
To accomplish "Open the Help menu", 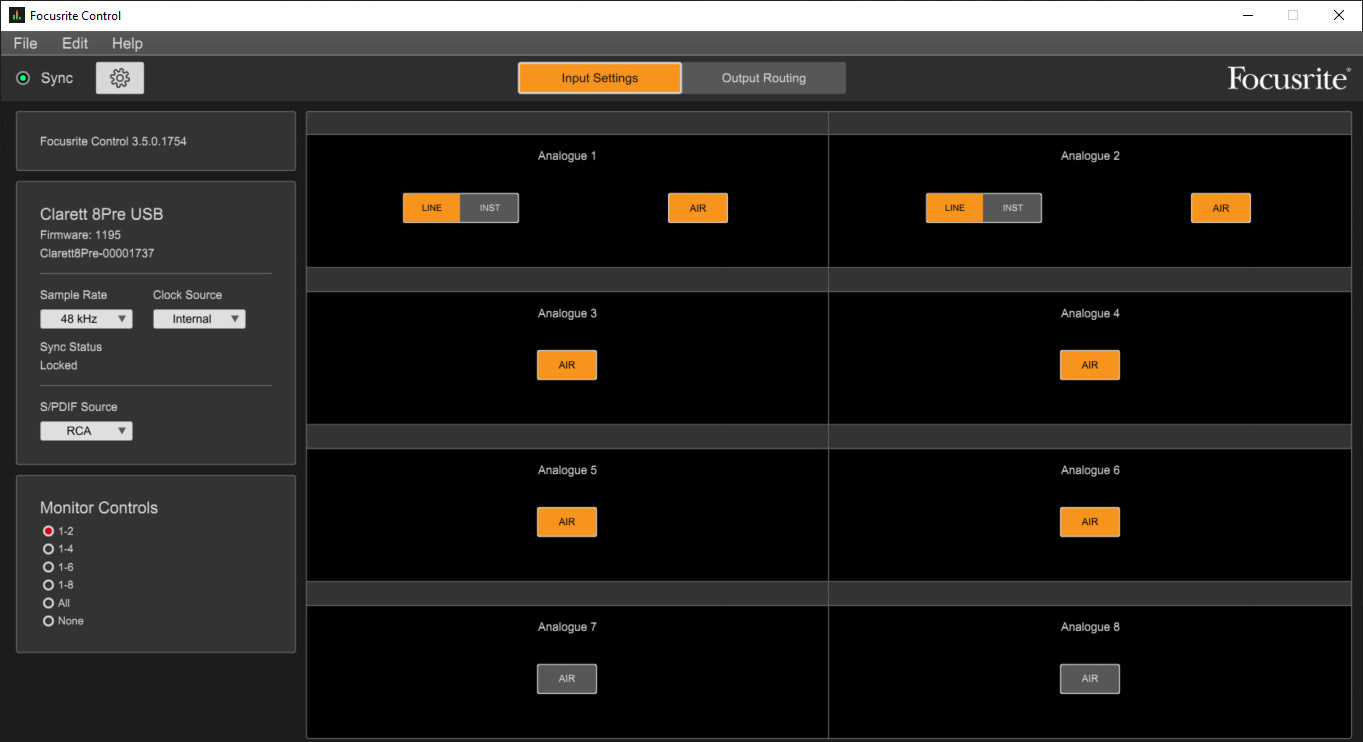I will point(127,43).
